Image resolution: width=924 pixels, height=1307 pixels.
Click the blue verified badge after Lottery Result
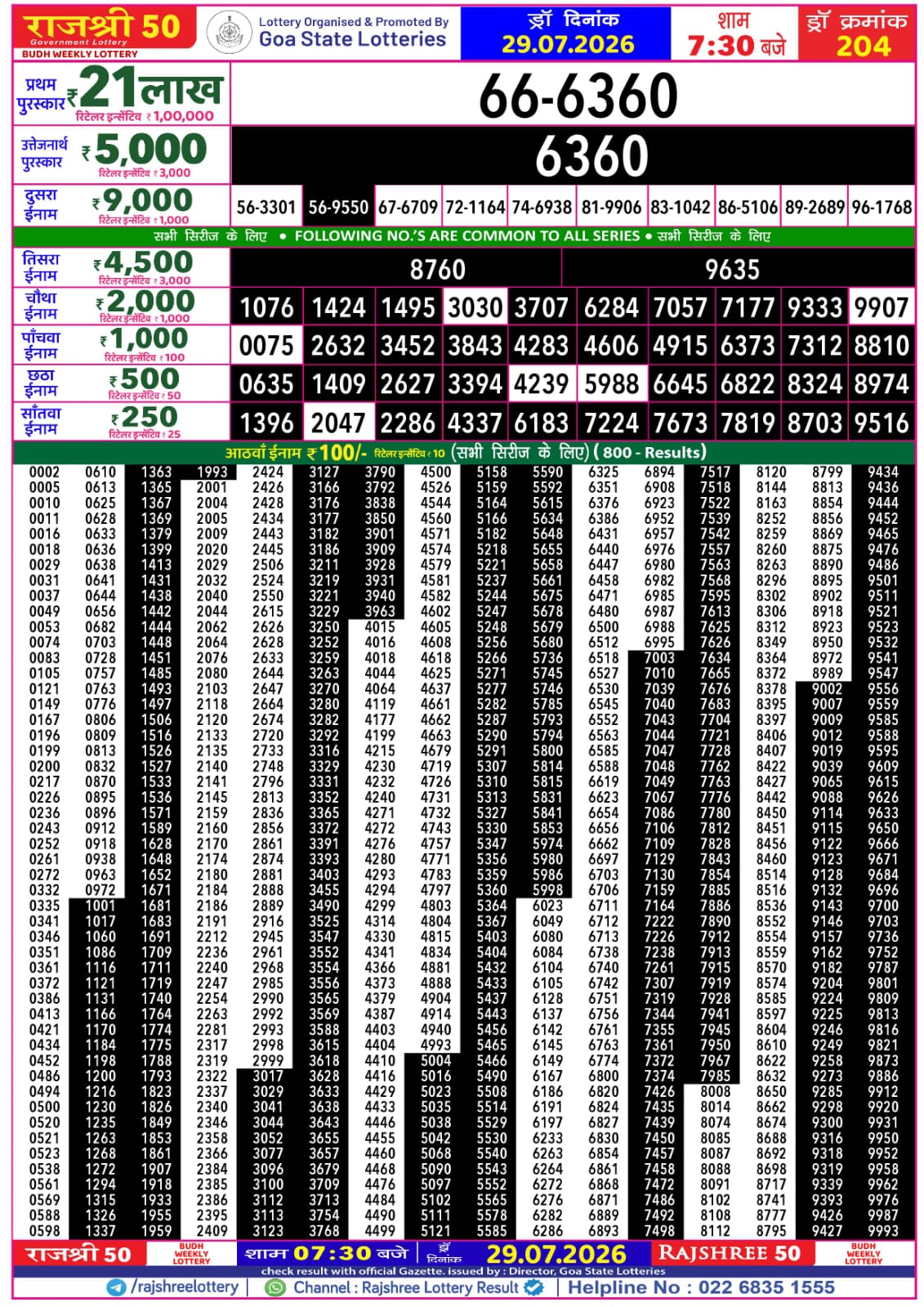click(x=534, y=1287)
